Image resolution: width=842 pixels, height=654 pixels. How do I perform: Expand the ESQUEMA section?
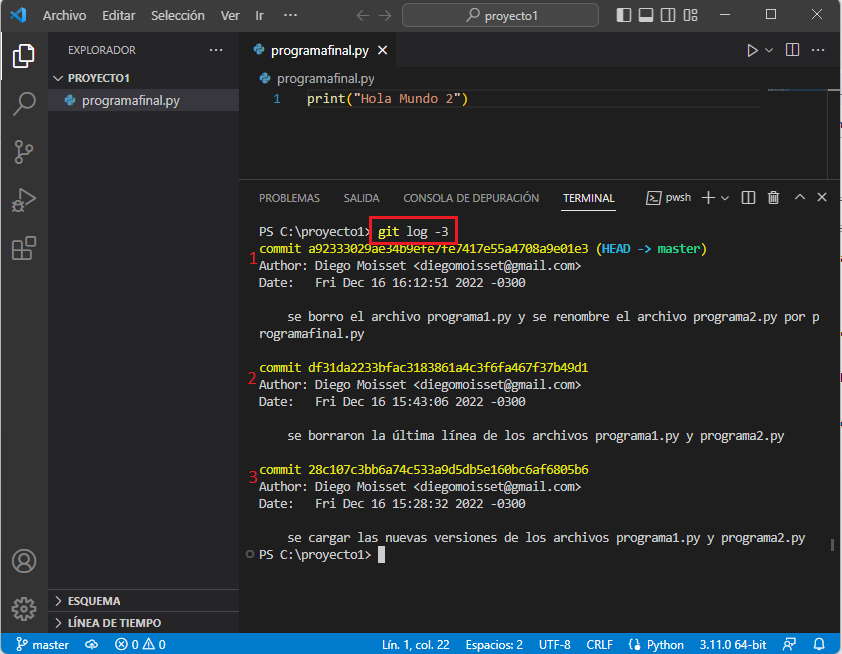click(x=143, y=601)
